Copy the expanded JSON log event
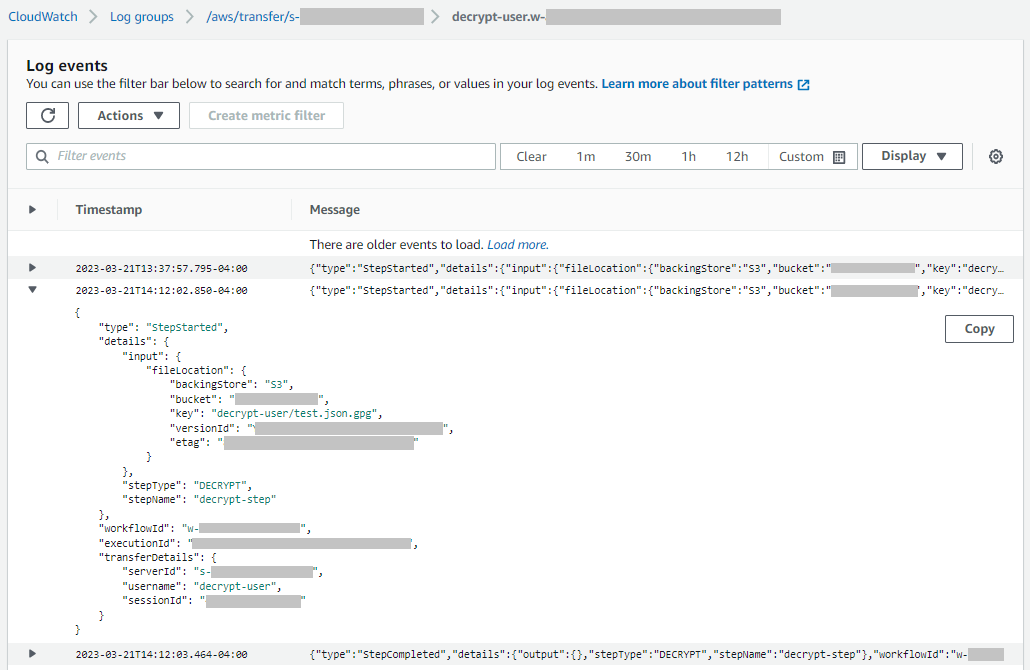 (978, 328)
